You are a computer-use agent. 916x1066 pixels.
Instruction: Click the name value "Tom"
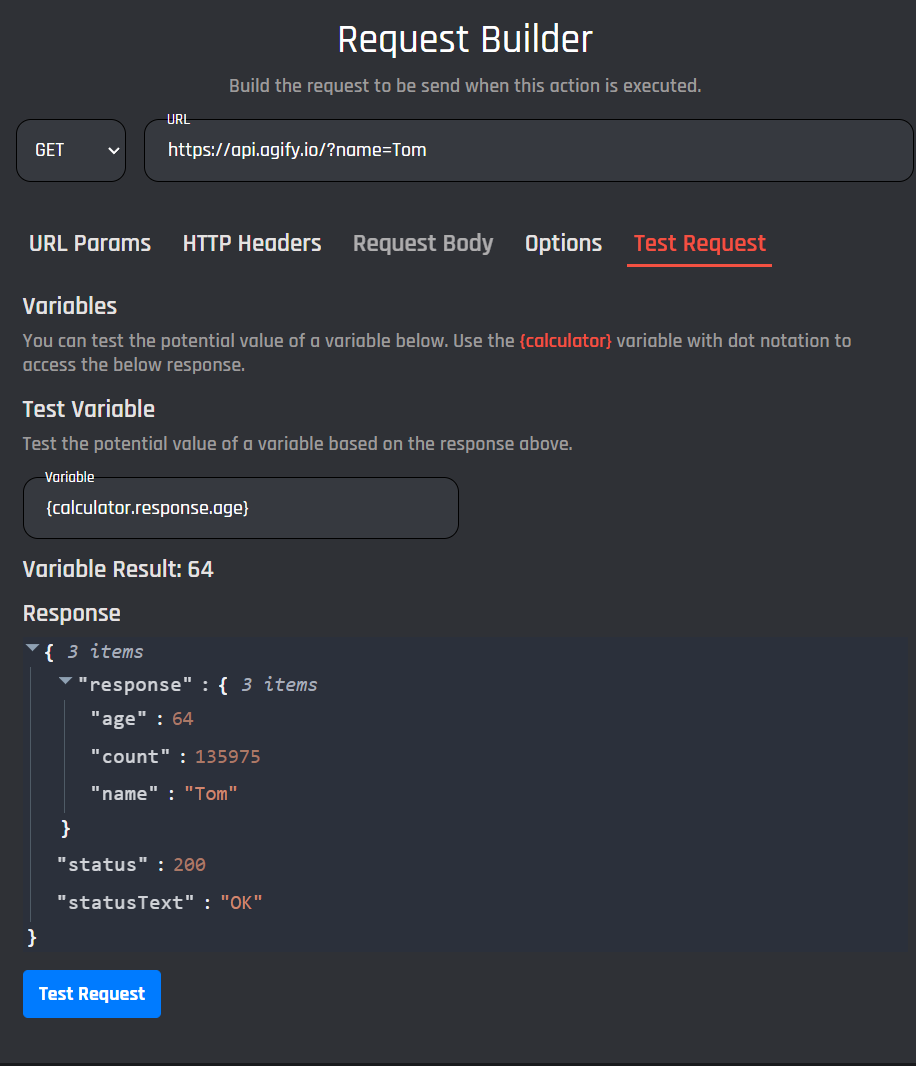(x=211, y=794)
